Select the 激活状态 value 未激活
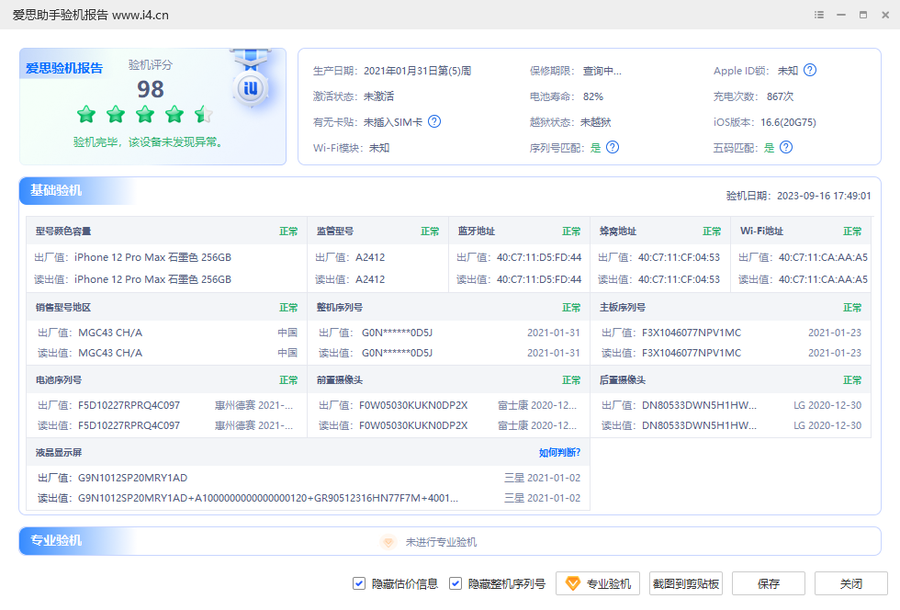Screen dimensions: 900x610 click(379, 96)
